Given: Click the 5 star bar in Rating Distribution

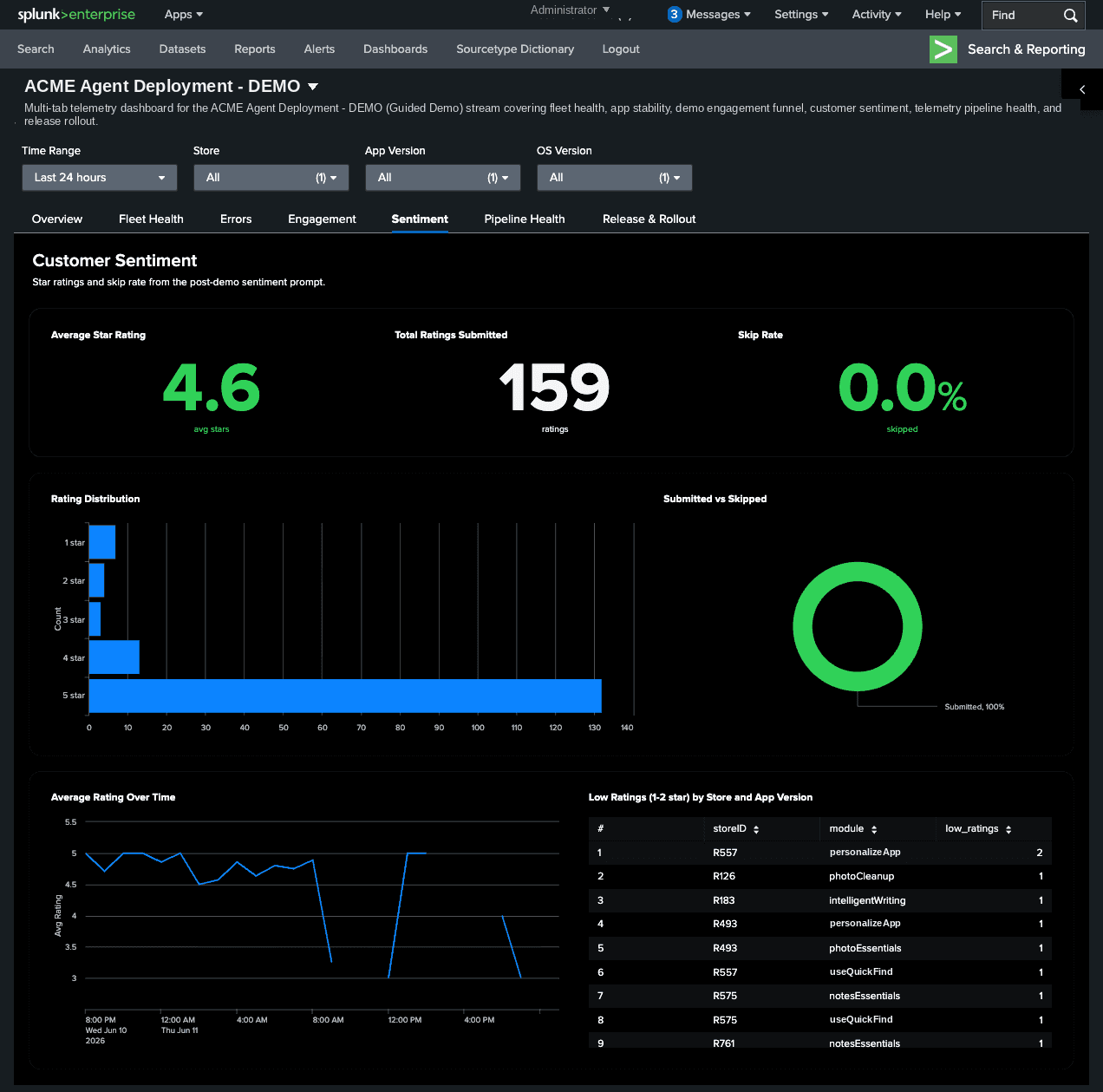Looking at the screenshot, I should pos(345,696).
